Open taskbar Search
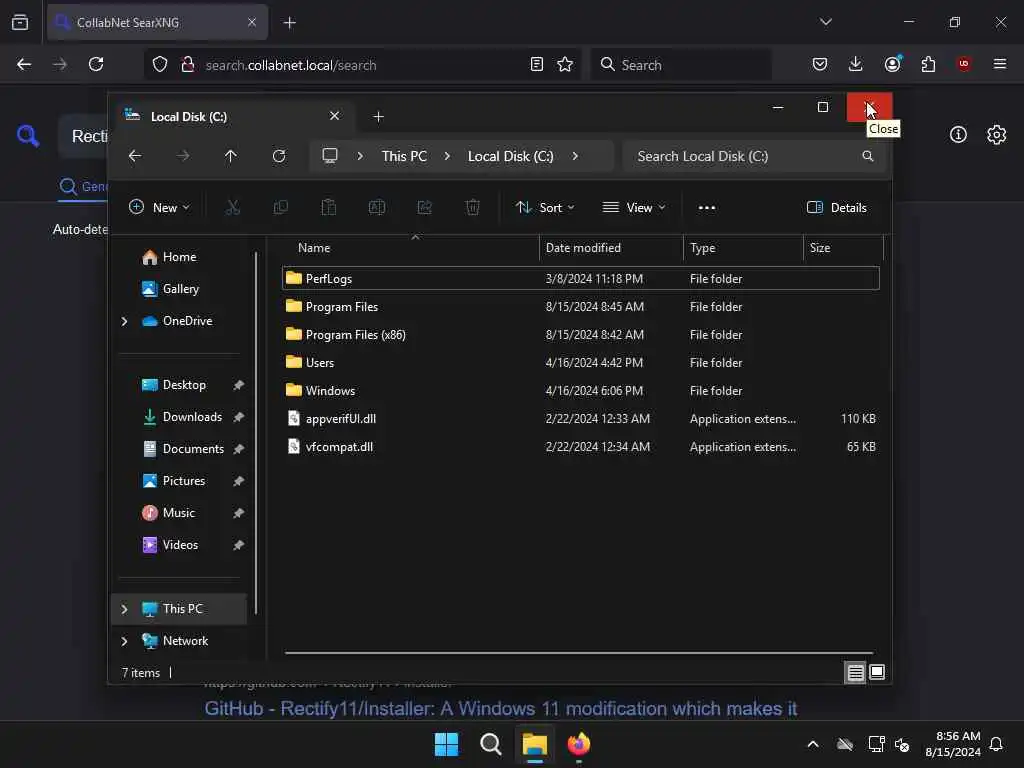The width and height of the screenshot is (1024, 768). click(490, 744)
